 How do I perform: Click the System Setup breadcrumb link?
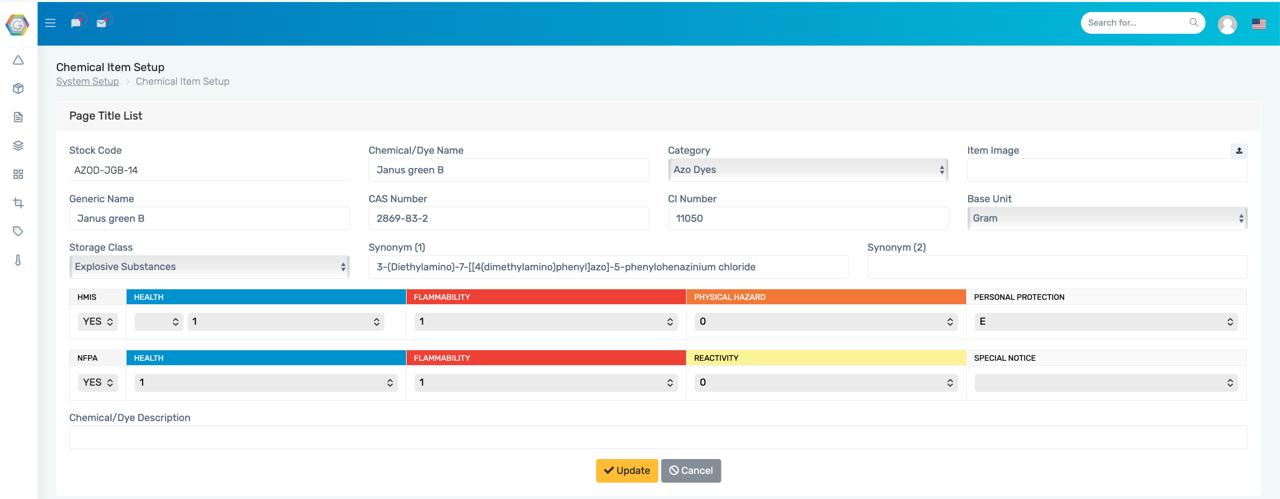click(87, 82)
